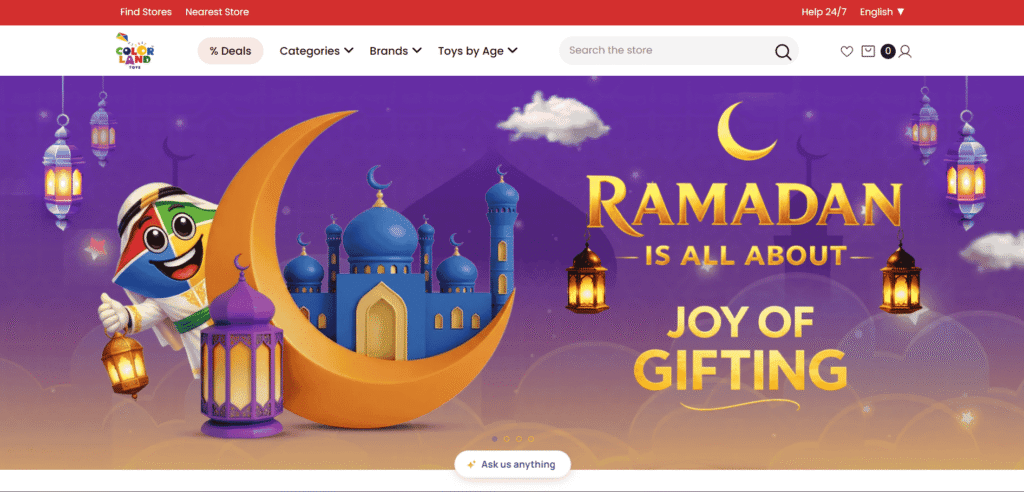Screen dimensions: 1024x492
Task: Click the sparkle icon in Ask us anything
Action: pos(471,465)
